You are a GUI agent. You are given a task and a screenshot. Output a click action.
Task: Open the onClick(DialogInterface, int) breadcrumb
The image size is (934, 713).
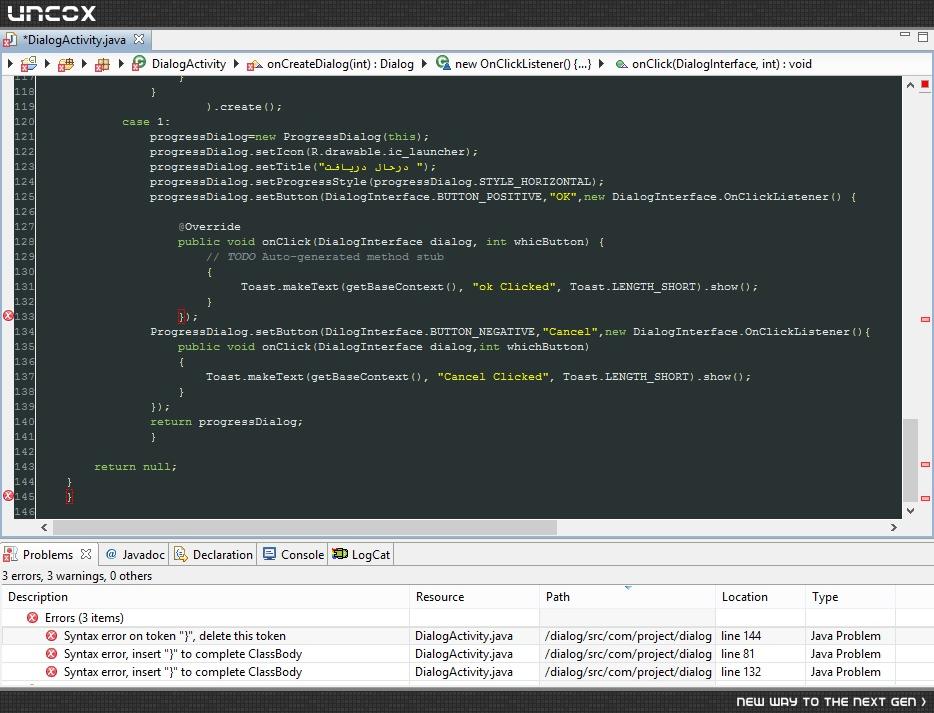721,64
